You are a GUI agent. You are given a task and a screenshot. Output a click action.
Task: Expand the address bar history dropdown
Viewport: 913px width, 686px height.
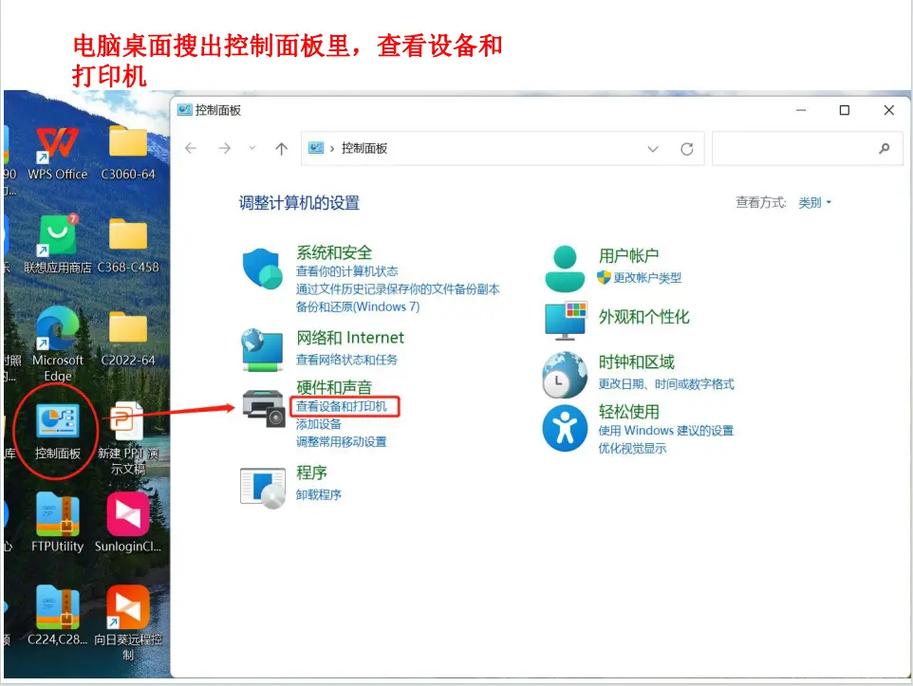coord(654,148)
